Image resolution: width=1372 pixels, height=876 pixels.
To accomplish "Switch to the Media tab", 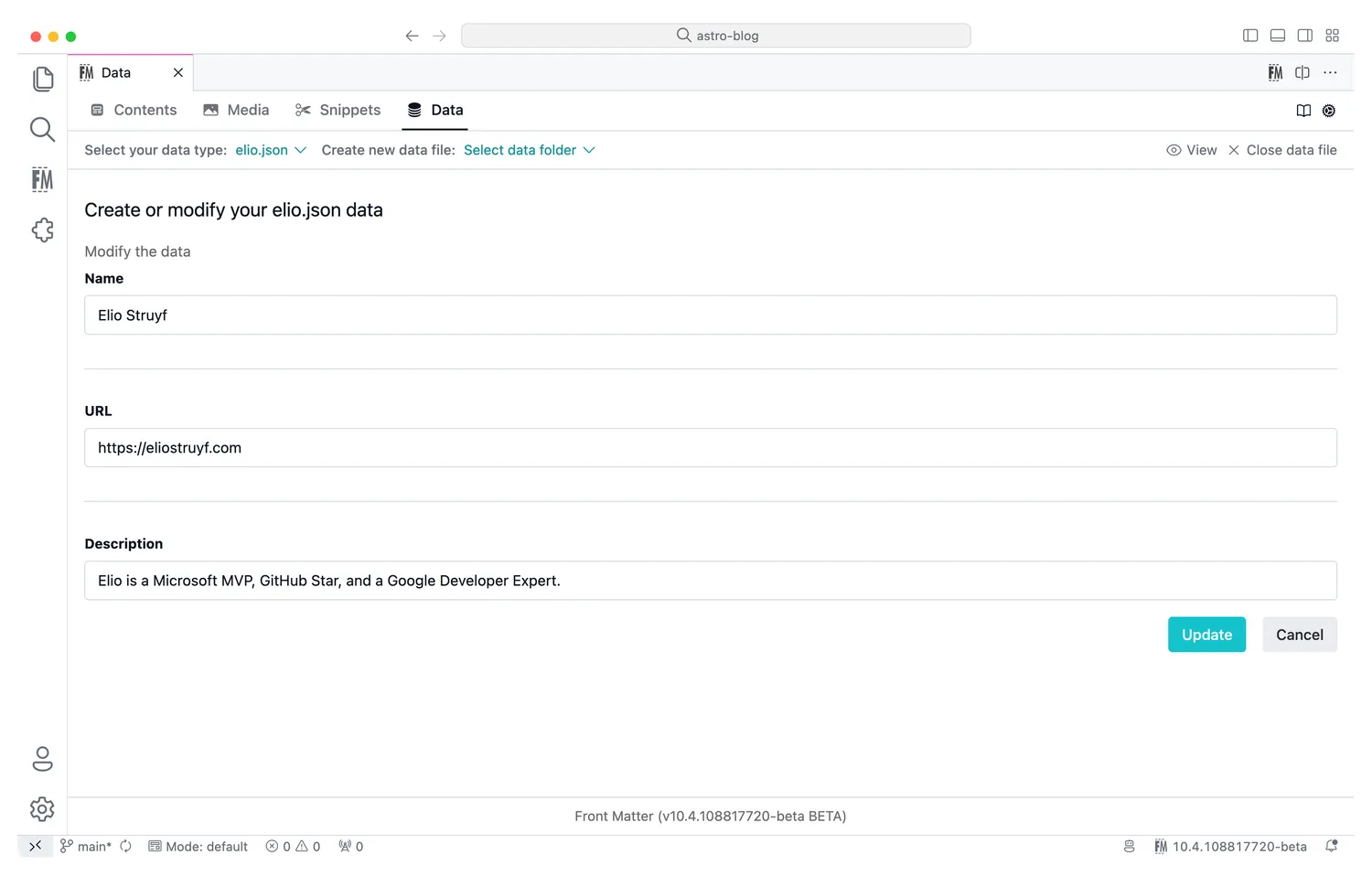I will [x=236, y=110].
